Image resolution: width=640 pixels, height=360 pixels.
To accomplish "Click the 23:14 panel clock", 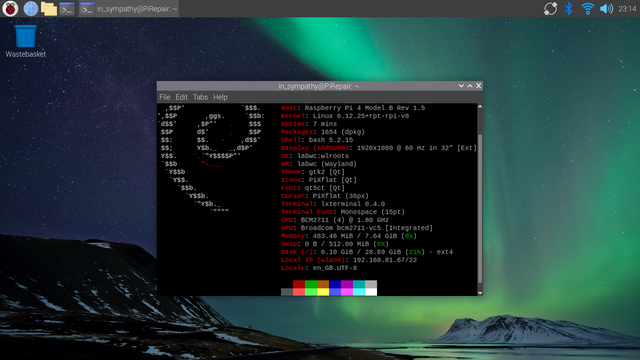I will (627, 9).
